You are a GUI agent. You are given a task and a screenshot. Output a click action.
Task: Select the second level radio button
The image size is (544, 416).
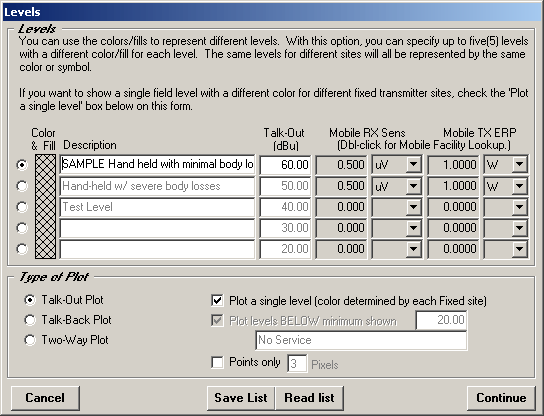click(22, 186)
